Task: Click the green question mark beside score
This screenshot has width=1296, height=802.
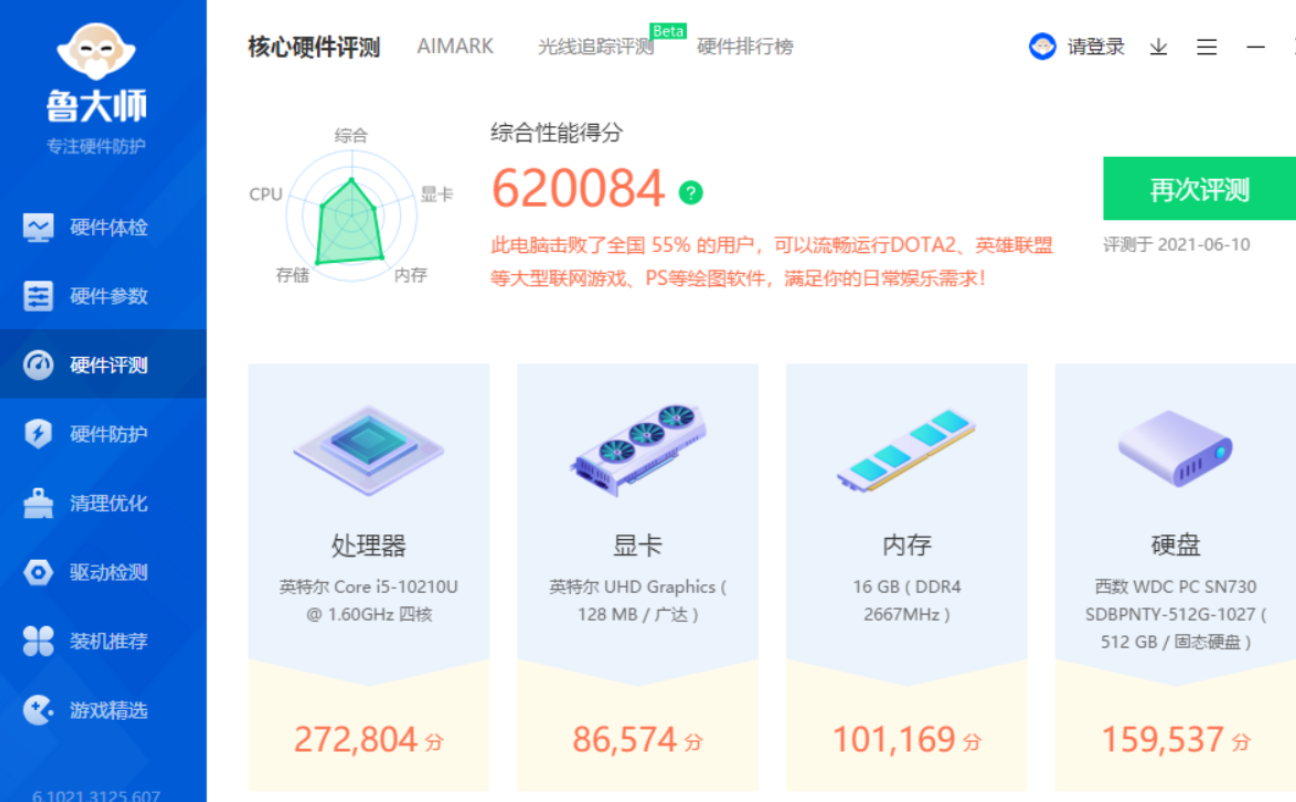Action: 690,192
